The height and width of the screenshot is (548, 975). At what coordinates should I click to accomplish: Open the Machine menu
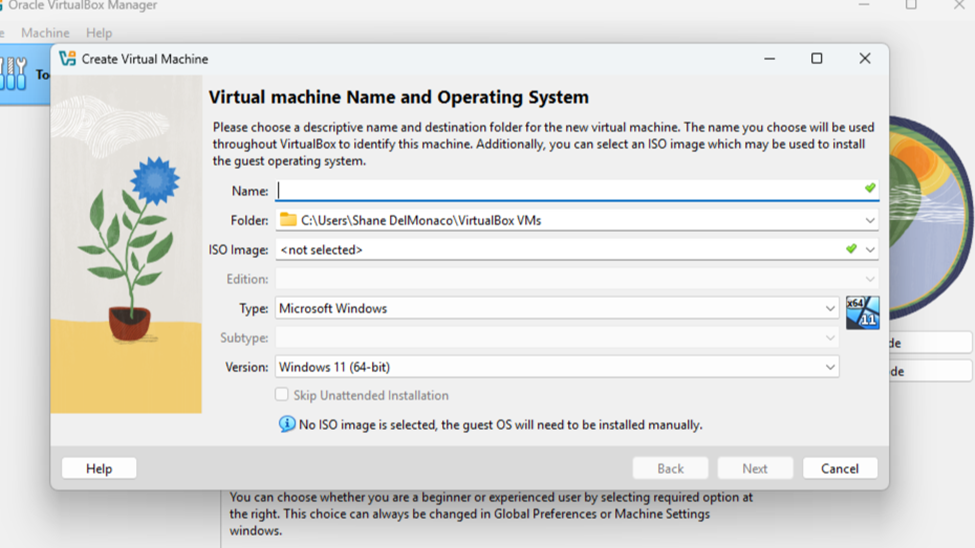(x=45, y=33)
